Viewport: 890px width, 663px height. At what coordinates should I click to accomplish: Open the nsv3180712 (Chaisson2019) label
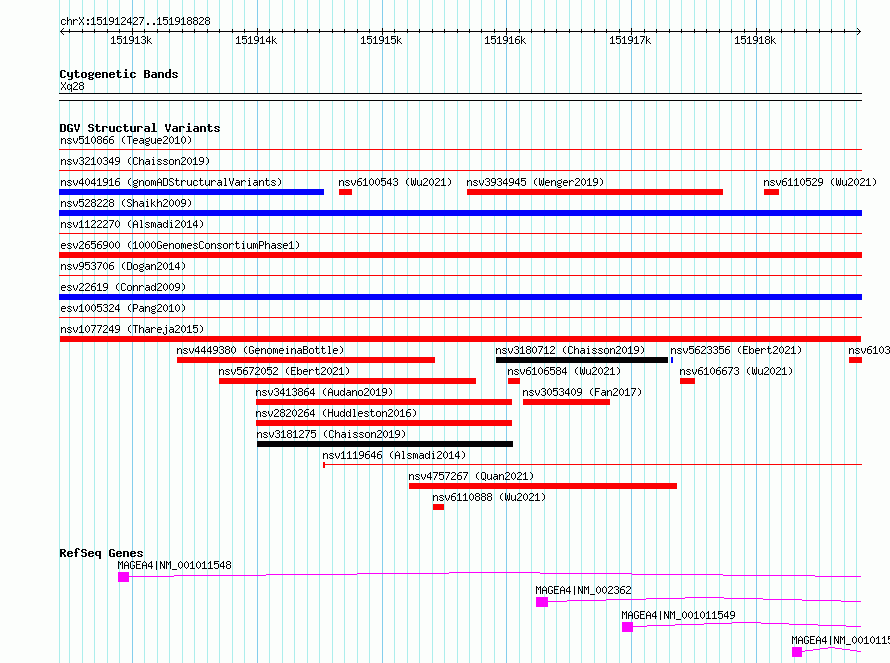tap(570, 350)
